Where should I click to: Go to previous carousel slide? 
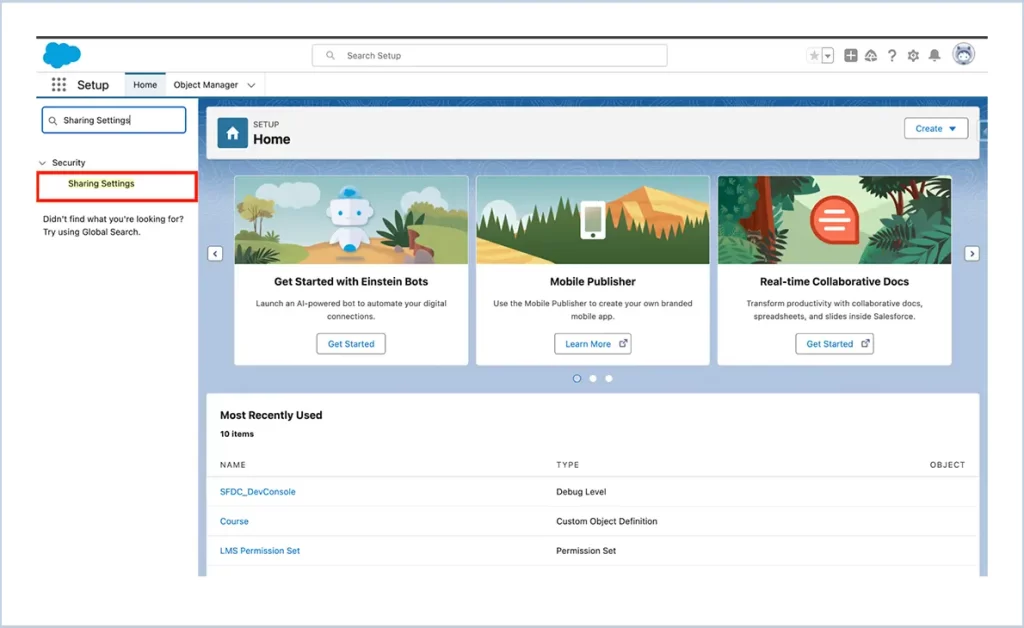(216, 253)
